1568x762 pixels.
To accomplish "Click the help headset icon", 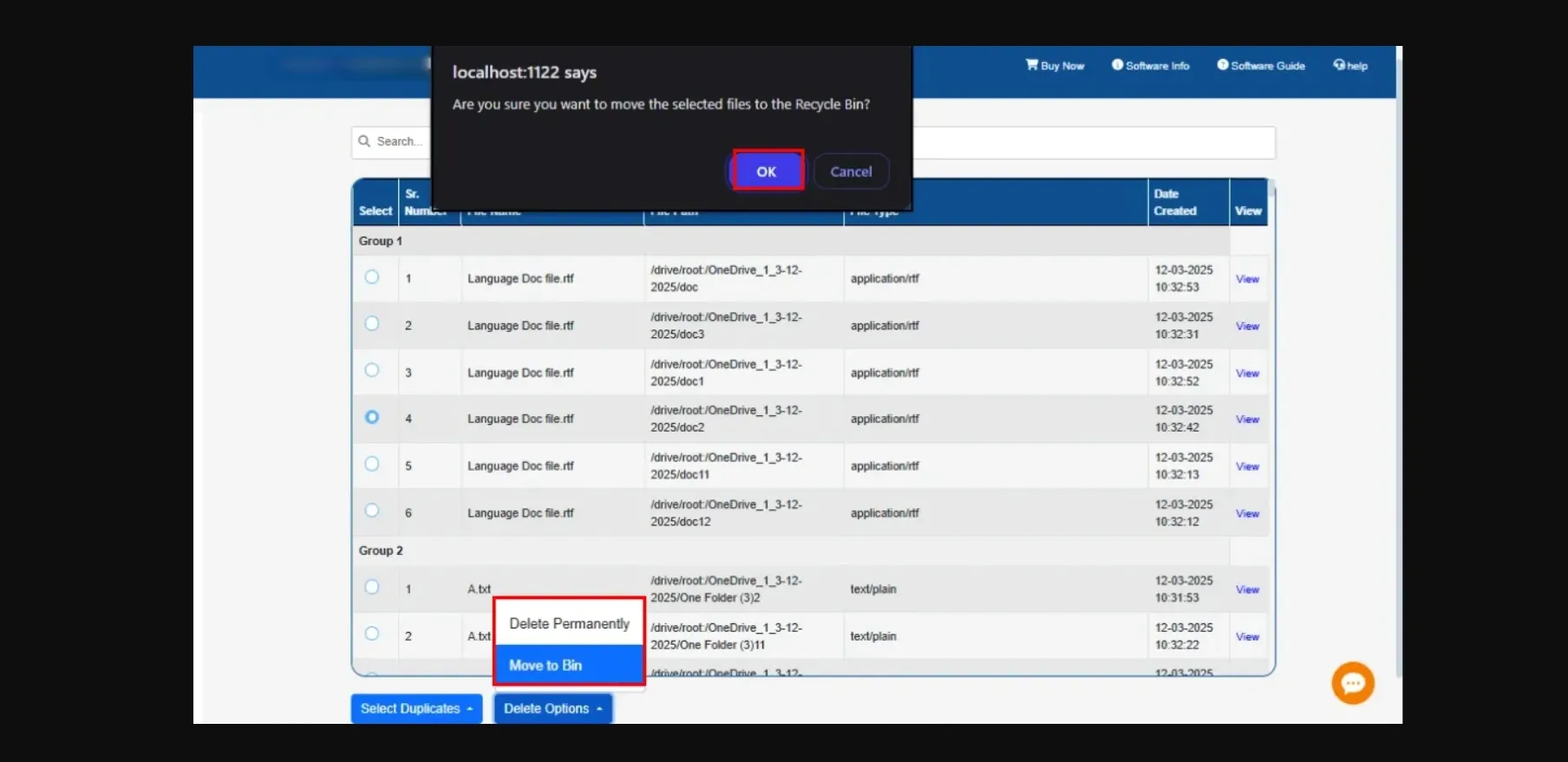I will pos(1339,65).
